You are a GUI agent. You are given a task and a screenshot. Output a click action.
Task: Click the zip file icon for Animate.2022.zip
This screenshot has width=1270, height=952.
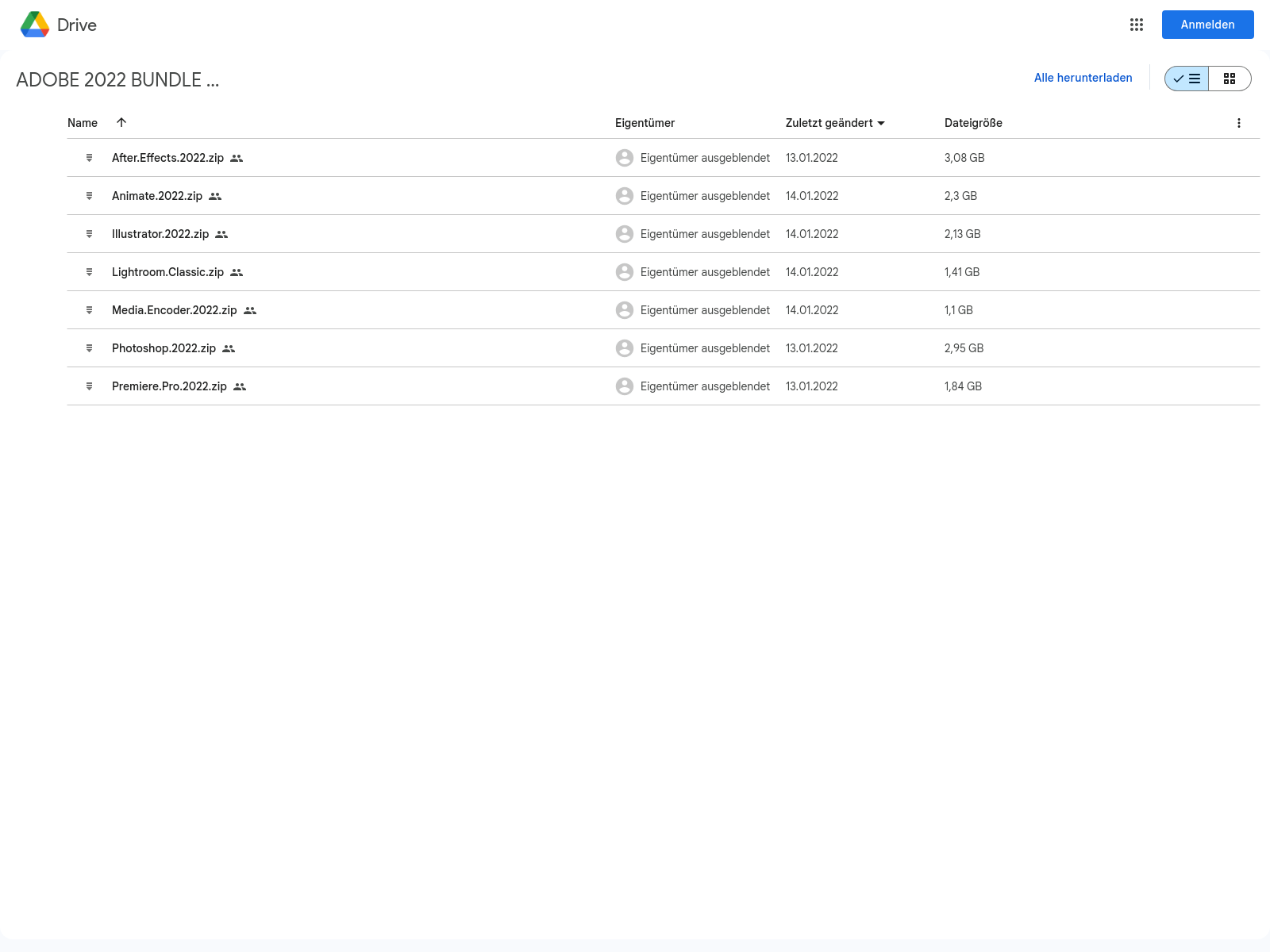tap(89, 196)
